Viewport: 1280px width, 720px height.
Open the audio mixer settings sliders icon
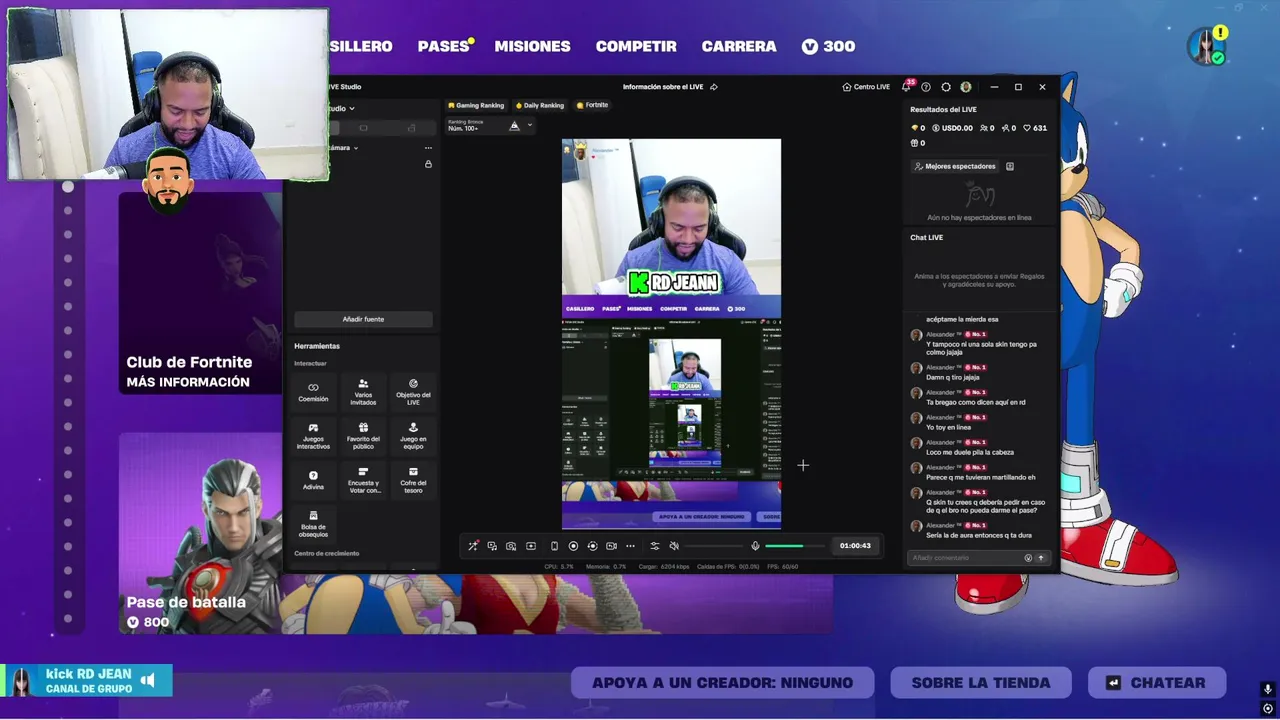tap(655, 546)
